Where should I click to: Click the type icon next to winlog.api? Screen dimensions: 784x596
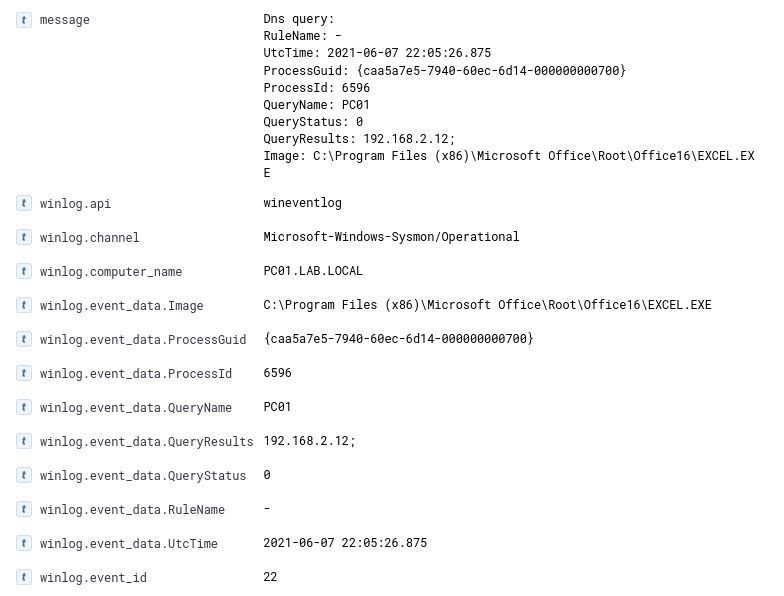pyautogui.click(x=24, y=203)
